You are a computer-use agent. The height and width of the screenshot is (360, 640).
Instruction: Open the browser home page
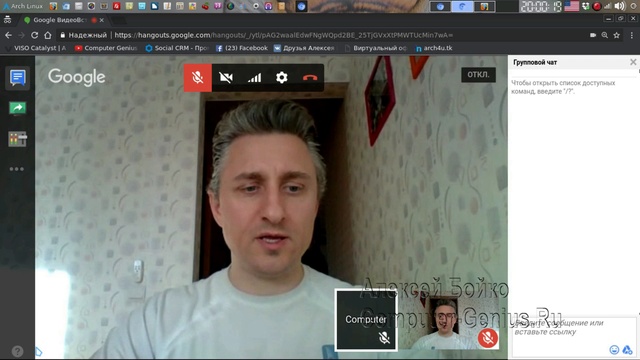48,35
